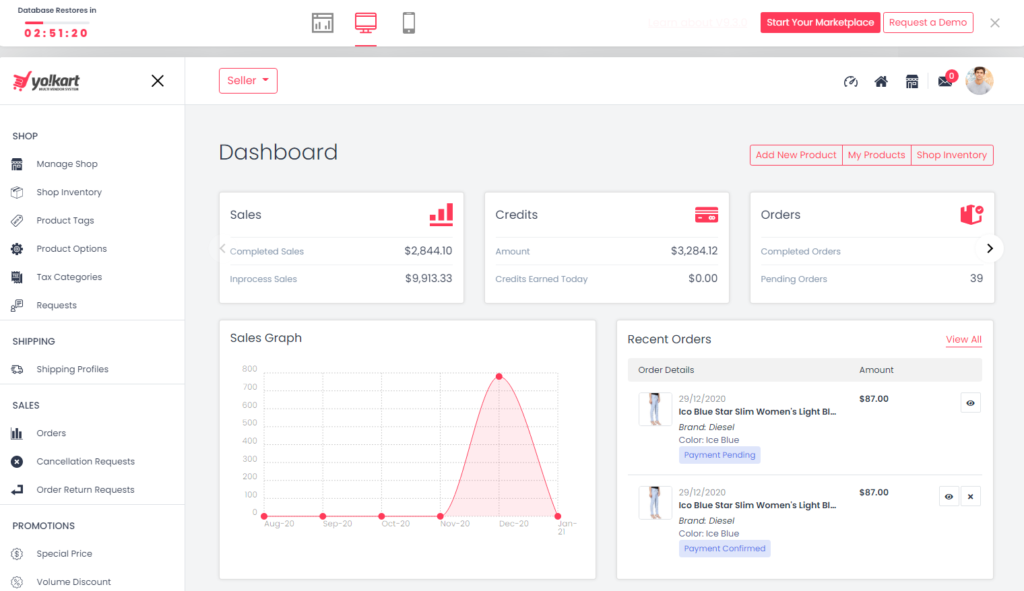Open the user profile avatar
The height and width of the screenshot is (591, 1024).
coord(979,81)
